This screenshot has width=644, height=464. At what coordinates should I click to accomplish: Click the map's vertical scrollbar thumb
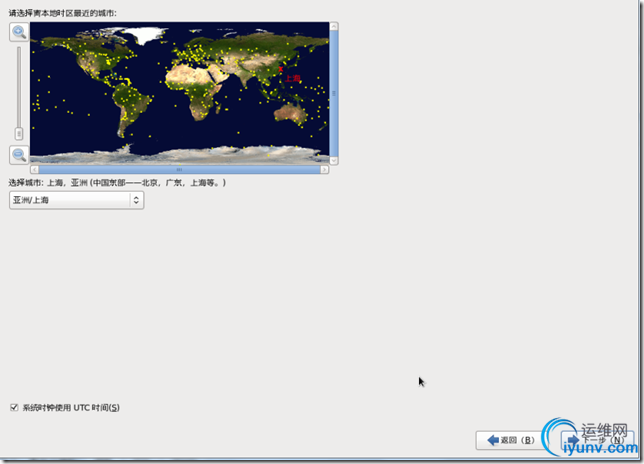point(334,94)
